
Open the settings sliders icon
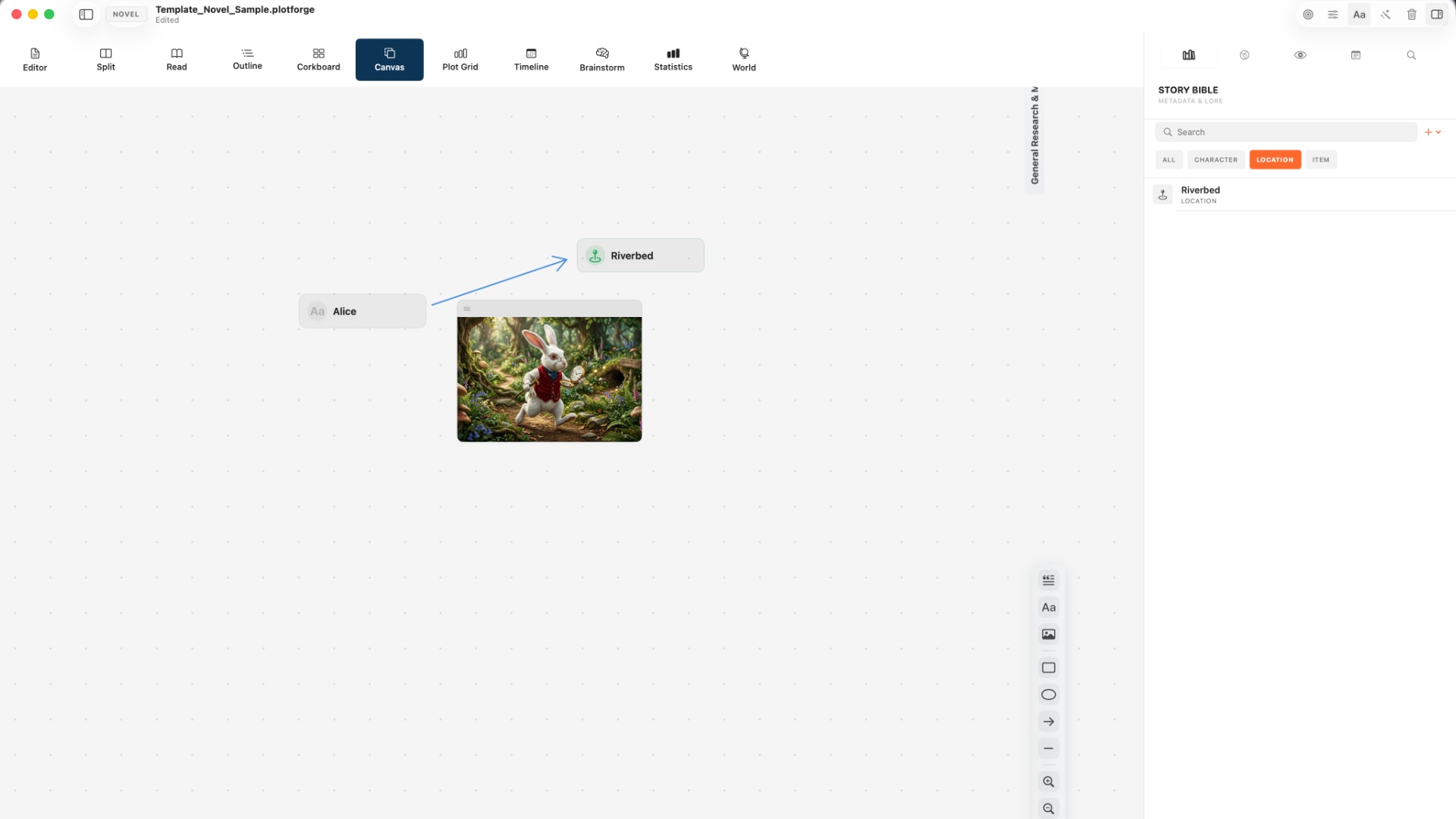tap(1333, 14)
